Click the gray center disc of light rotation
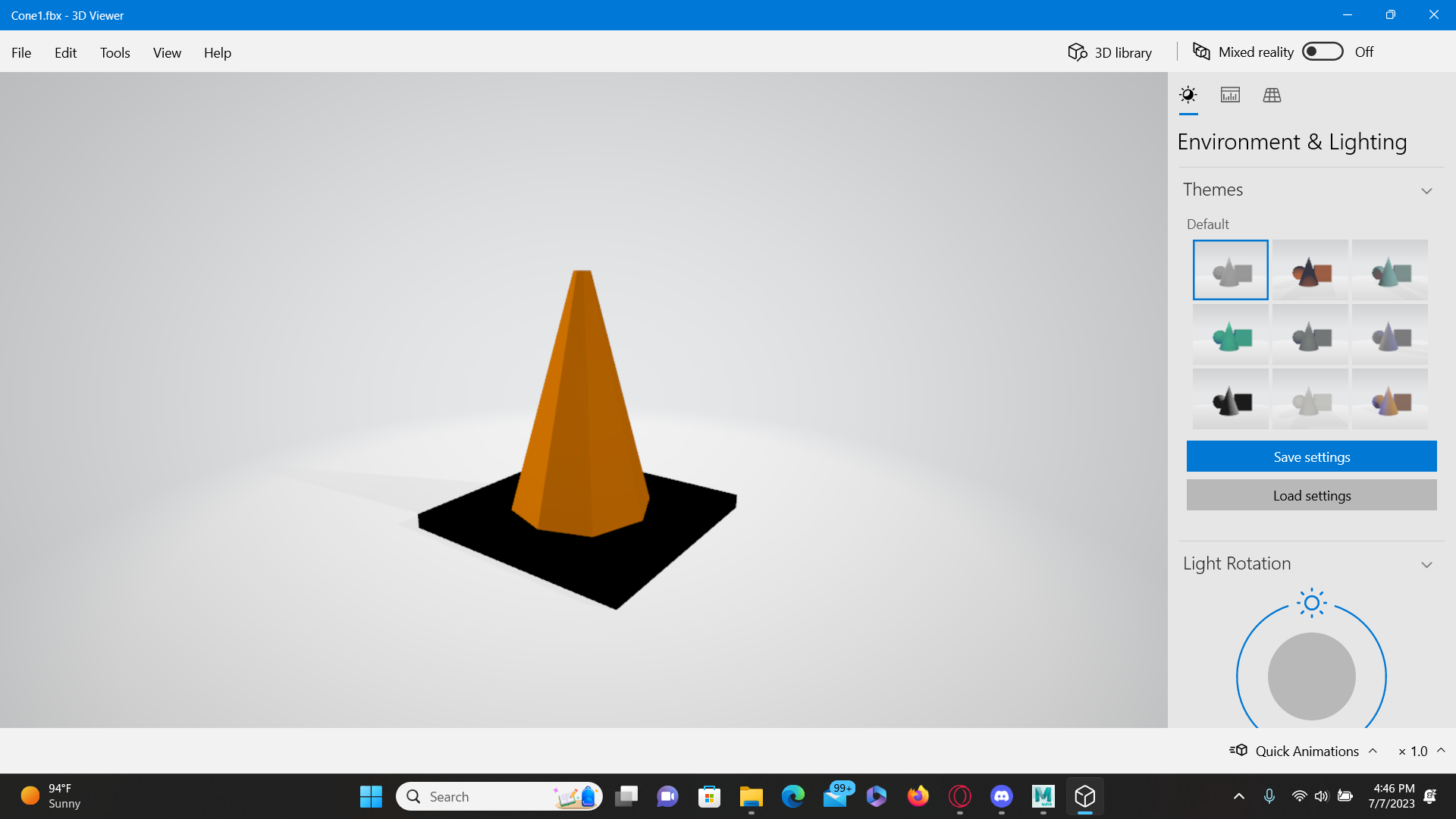 tap(1311, 676)
